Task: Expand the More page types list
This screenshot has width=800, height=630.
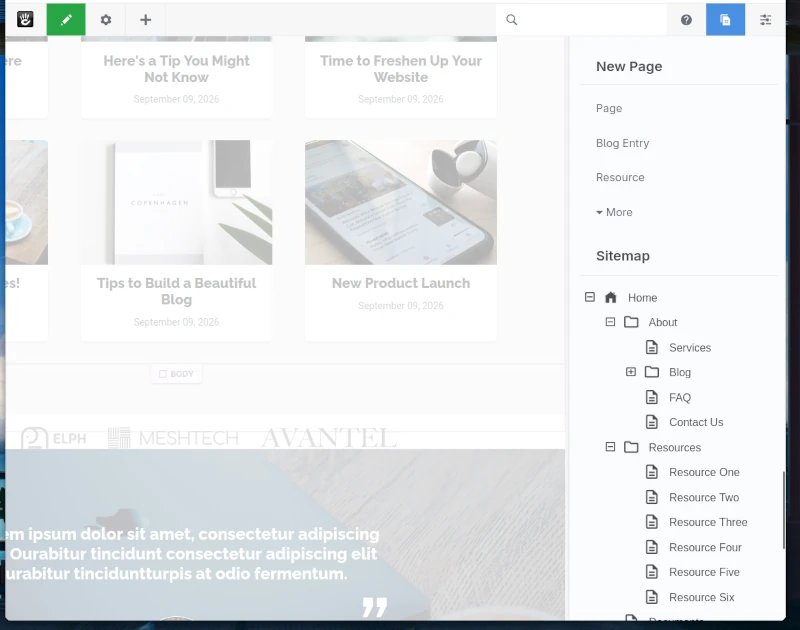Action: (x=614, y=212)
